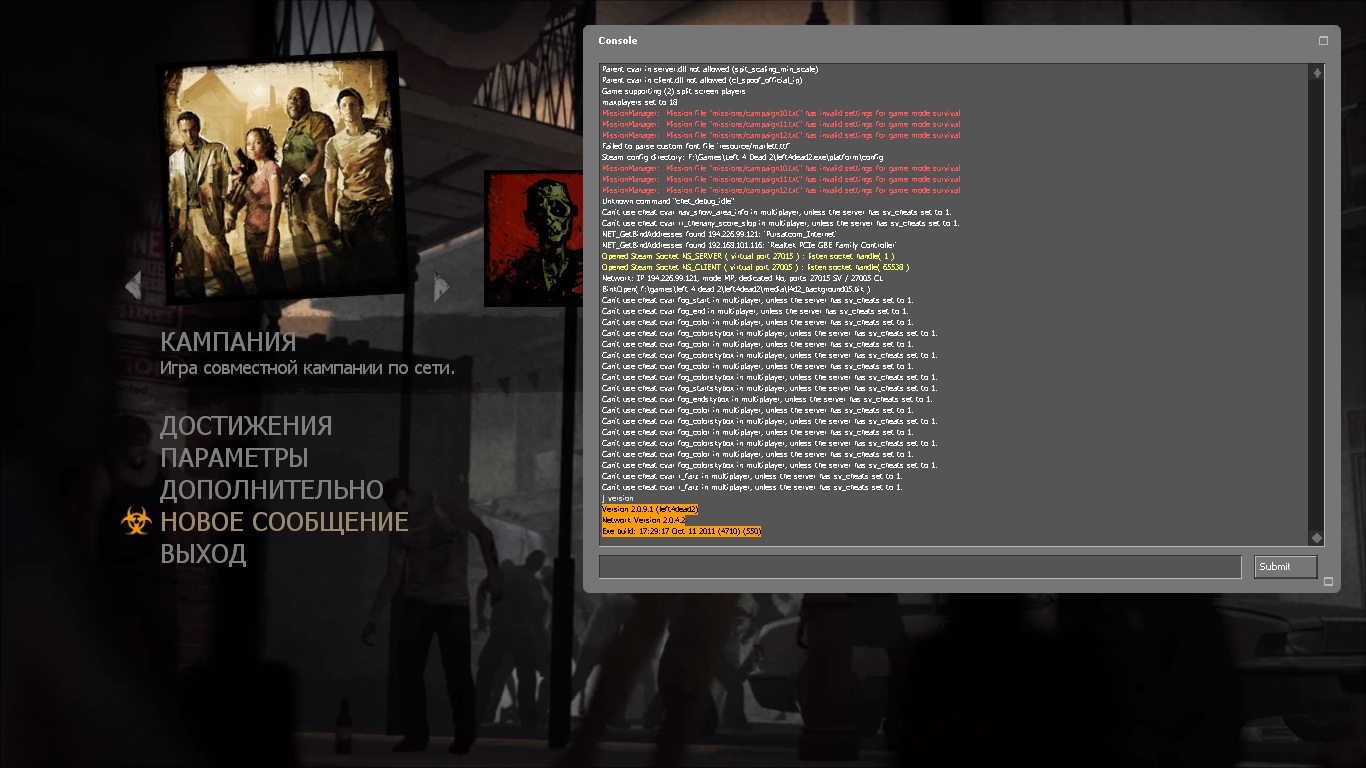Open the КАМПАНИЯ menu item

click(228, 342)
